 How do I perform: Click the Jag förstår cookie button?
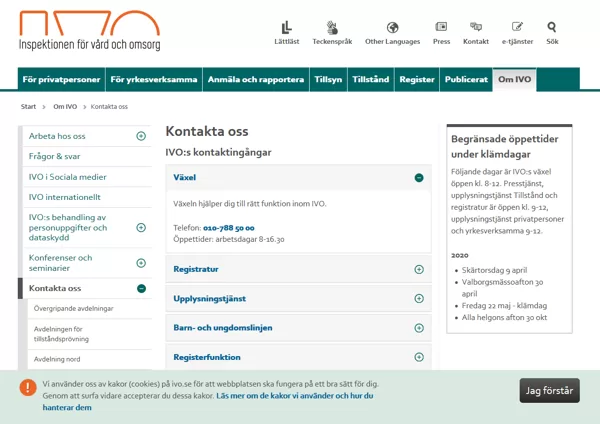tap(549, 391)
